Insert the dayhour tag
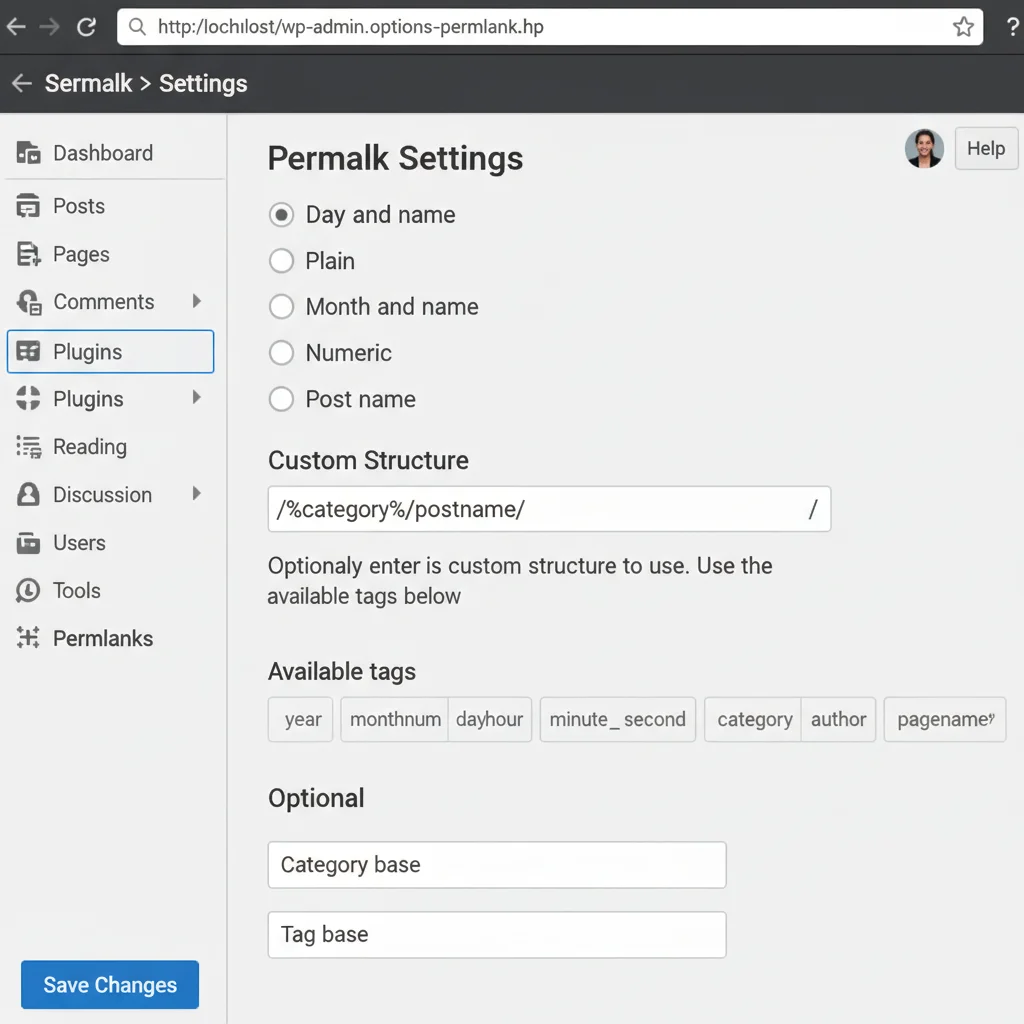 [x=490, y=719]
